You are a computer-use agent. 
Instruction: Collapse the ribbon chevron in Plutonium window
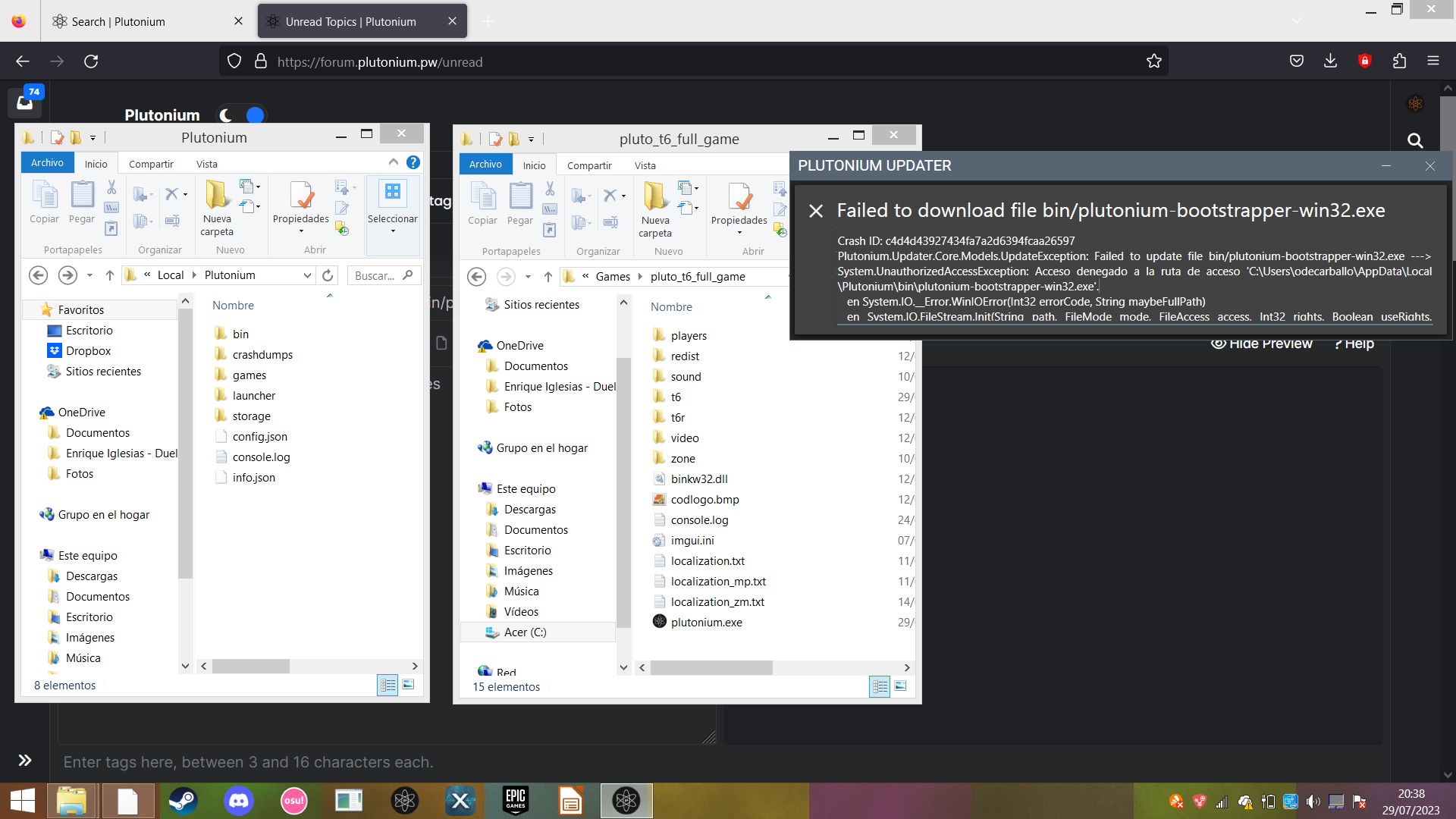pos(393,162)
